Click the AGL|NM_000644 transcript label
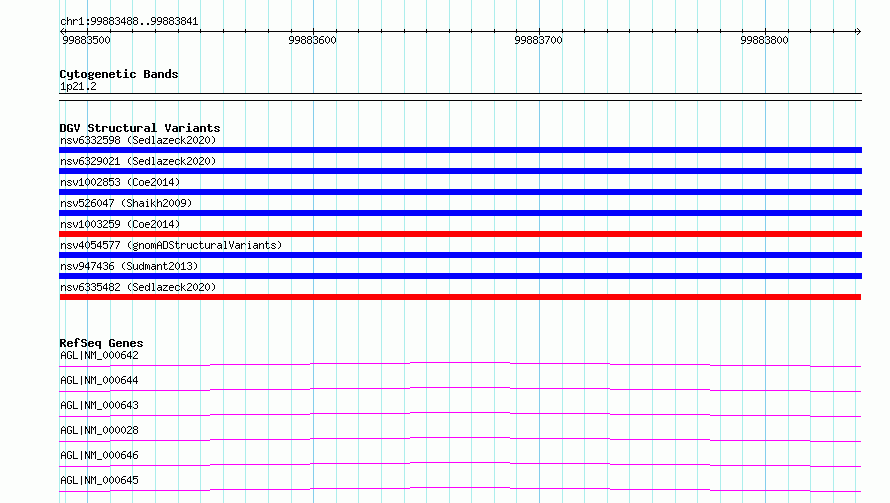 (x=99, y=380)
